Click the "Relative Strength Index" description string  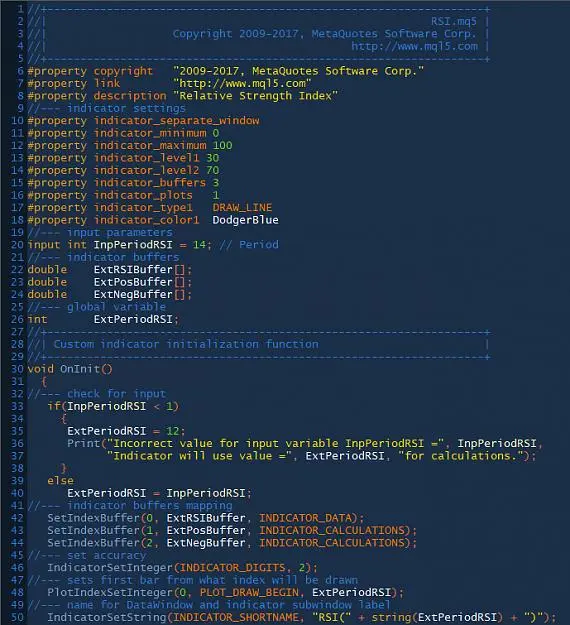[256, 96]
